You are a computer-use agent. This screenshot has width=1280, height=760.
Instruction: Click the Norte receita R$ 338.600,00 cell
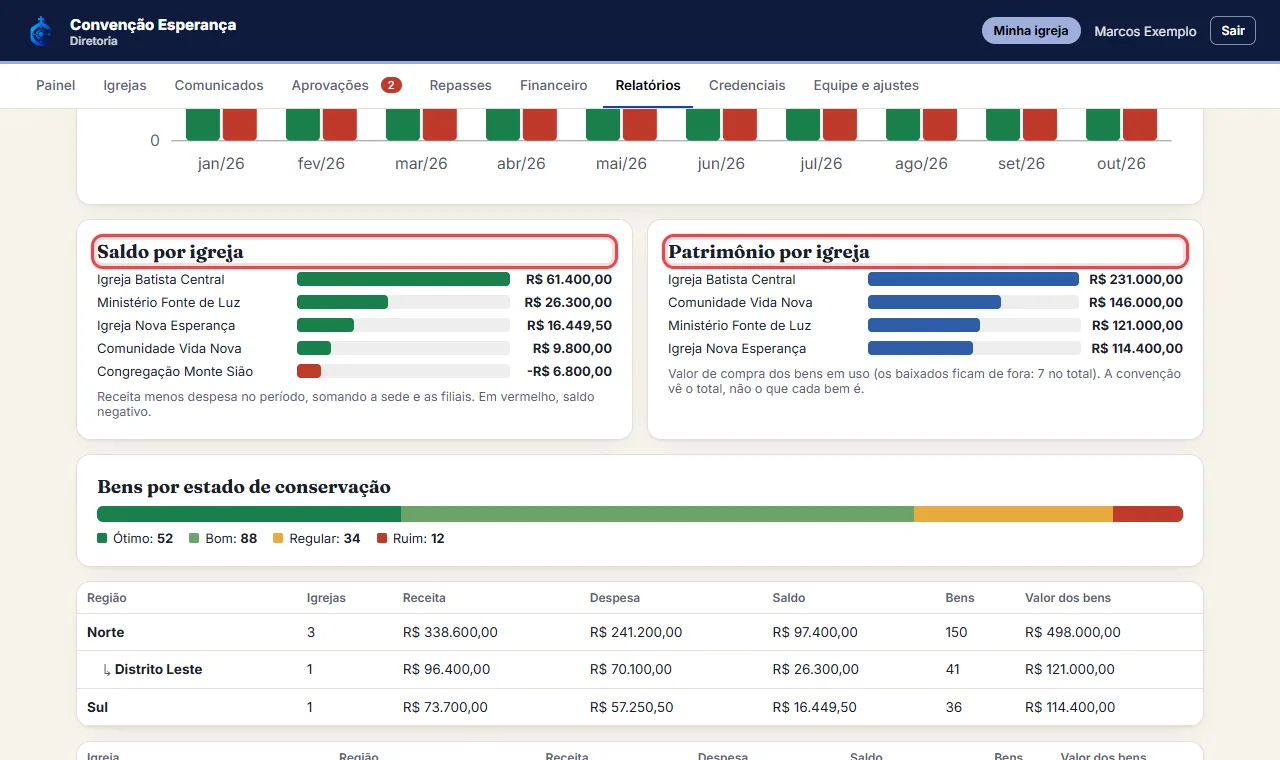coord(450,632)
